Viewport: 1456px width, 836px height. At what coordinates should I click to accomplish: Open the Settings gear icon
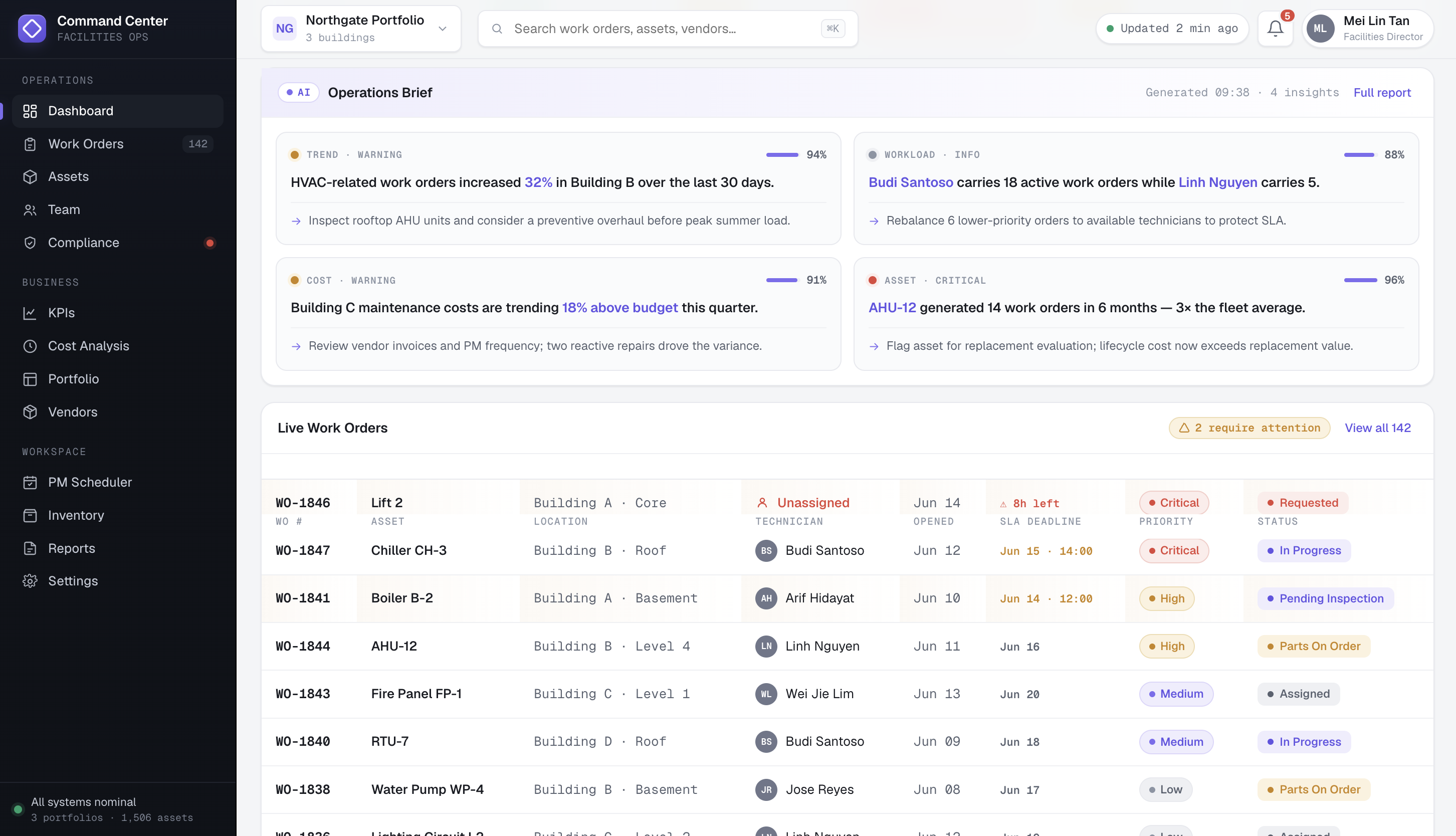pos(30,581)
